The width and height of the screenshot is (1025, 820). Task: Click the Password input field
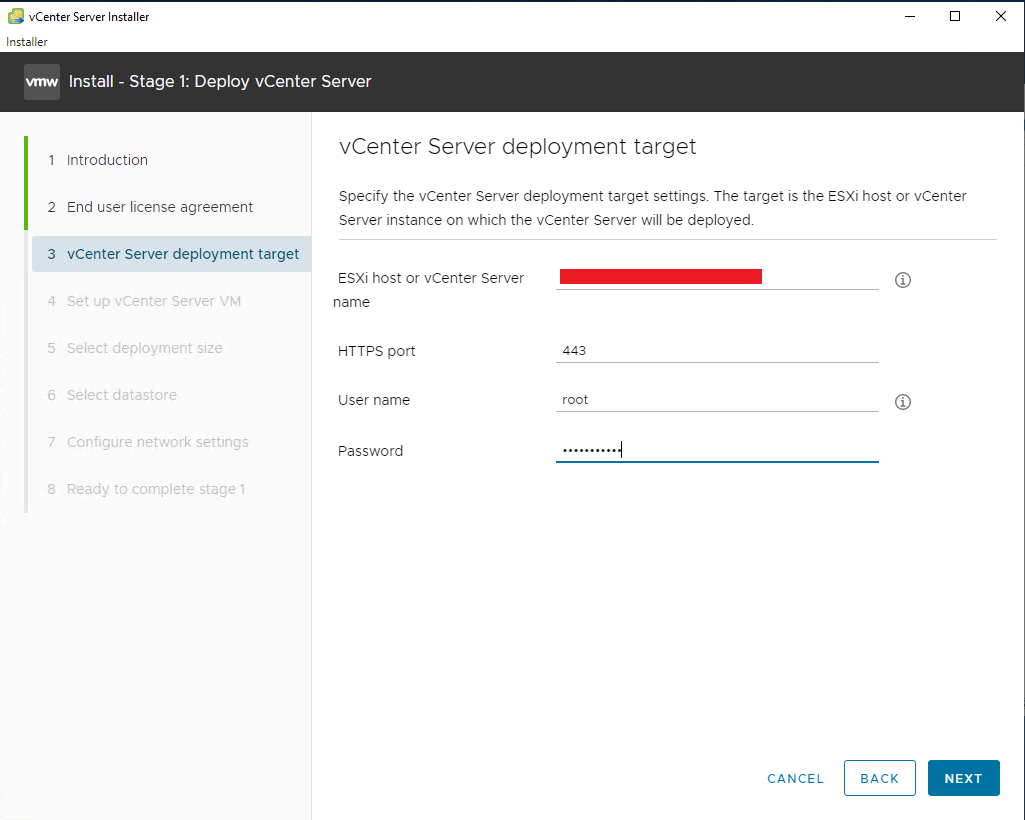[x=717, y=450]
